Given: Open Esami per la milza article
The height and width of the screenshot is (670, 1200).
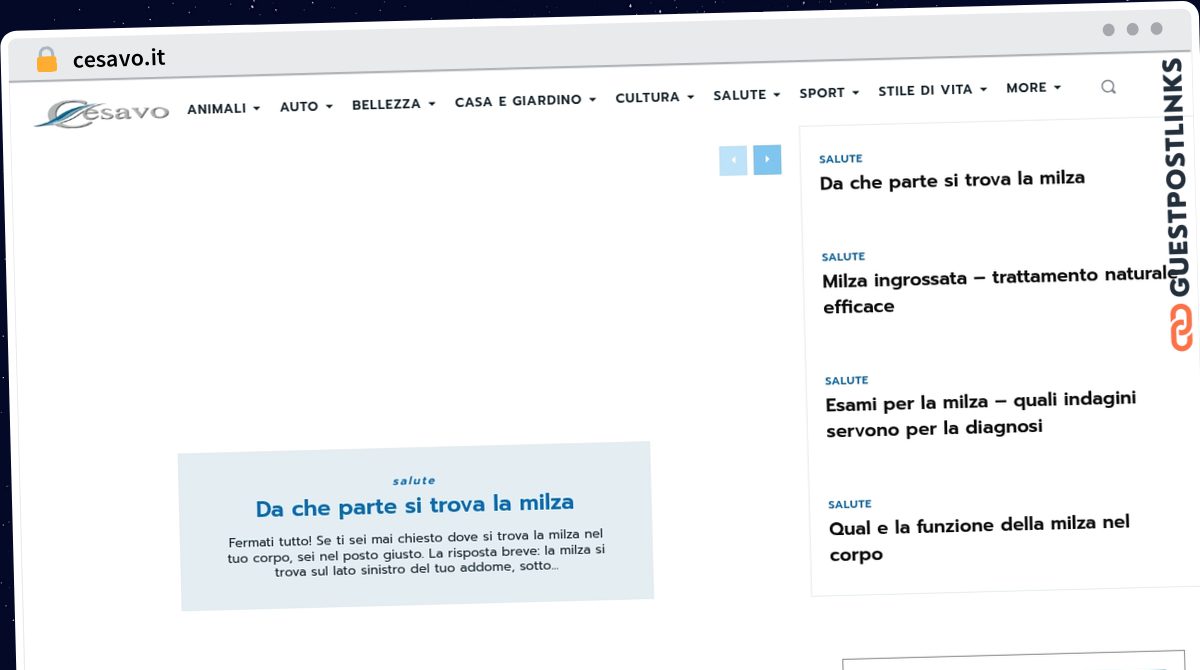Looking at the screenshot, I should tap(982, 413).
